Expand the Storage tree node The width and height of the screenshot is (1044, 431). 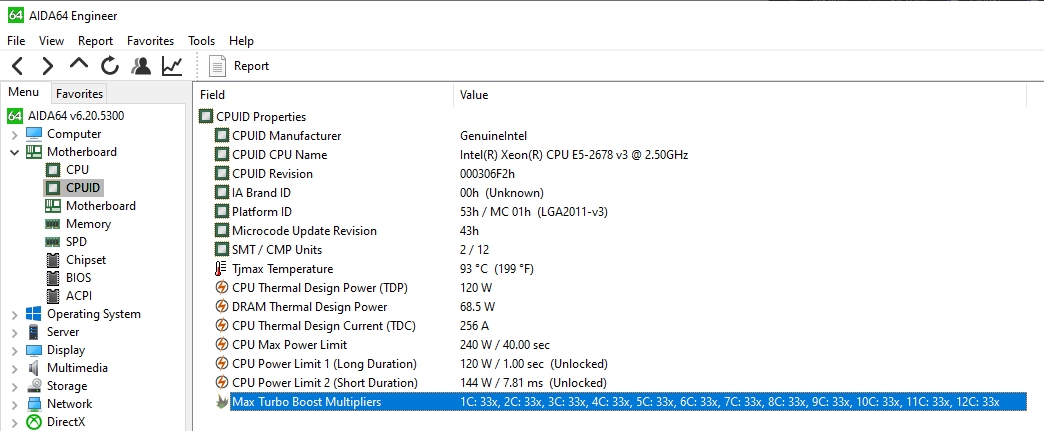pos(14,386)
